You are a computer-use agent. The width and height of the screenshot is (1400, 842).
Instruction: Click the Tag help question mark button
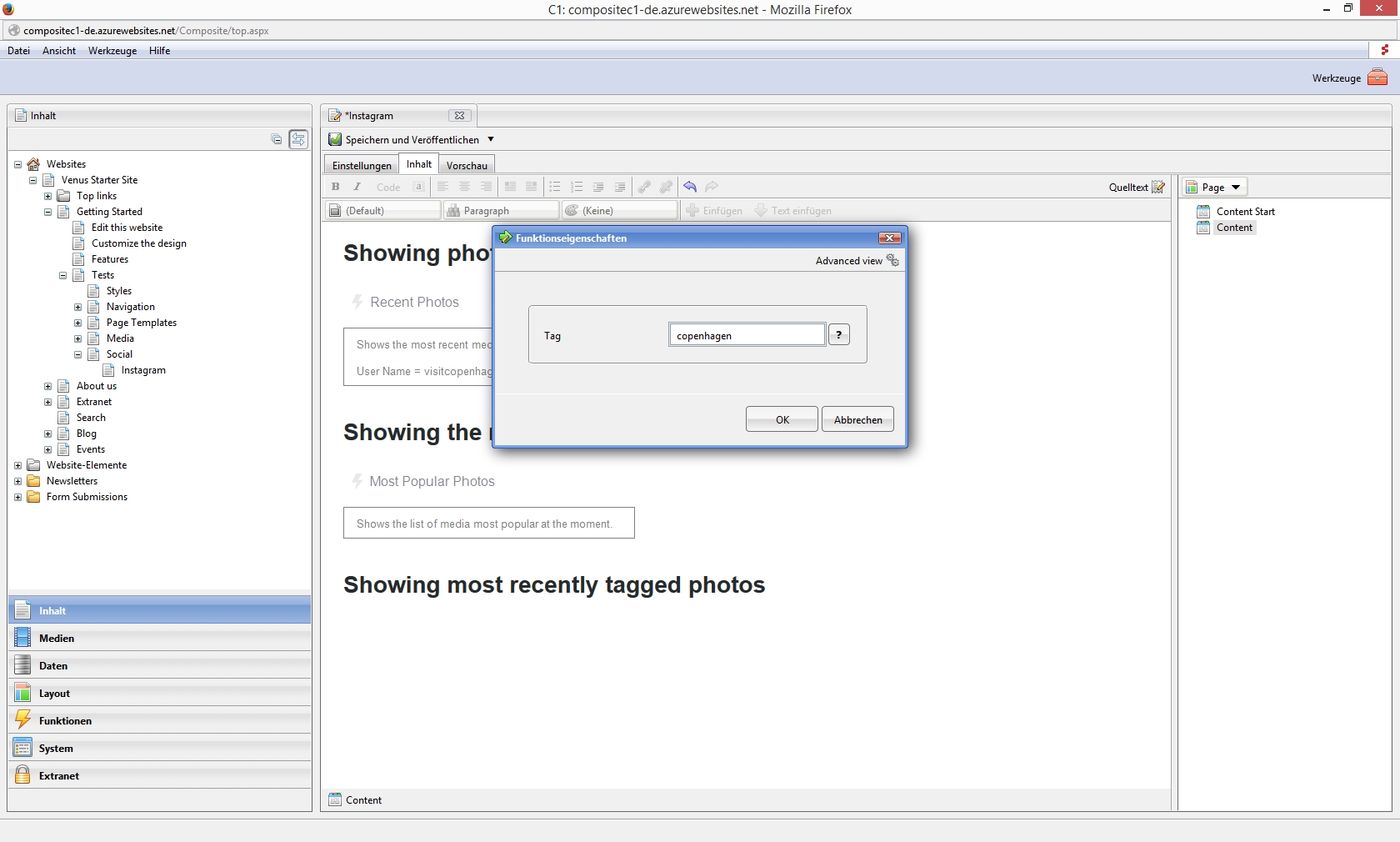coord(838,335)
